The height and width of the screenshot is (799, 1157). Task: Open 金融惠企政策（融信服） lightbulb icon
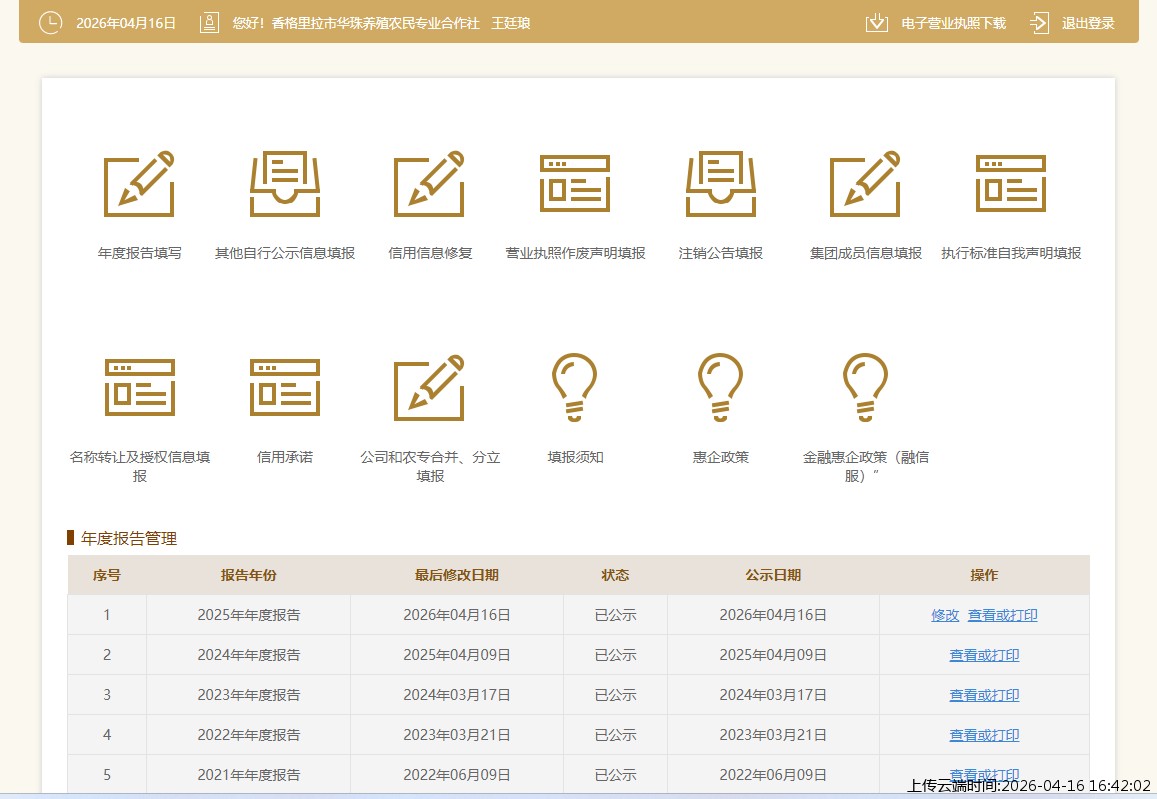(x=866, y=388)
